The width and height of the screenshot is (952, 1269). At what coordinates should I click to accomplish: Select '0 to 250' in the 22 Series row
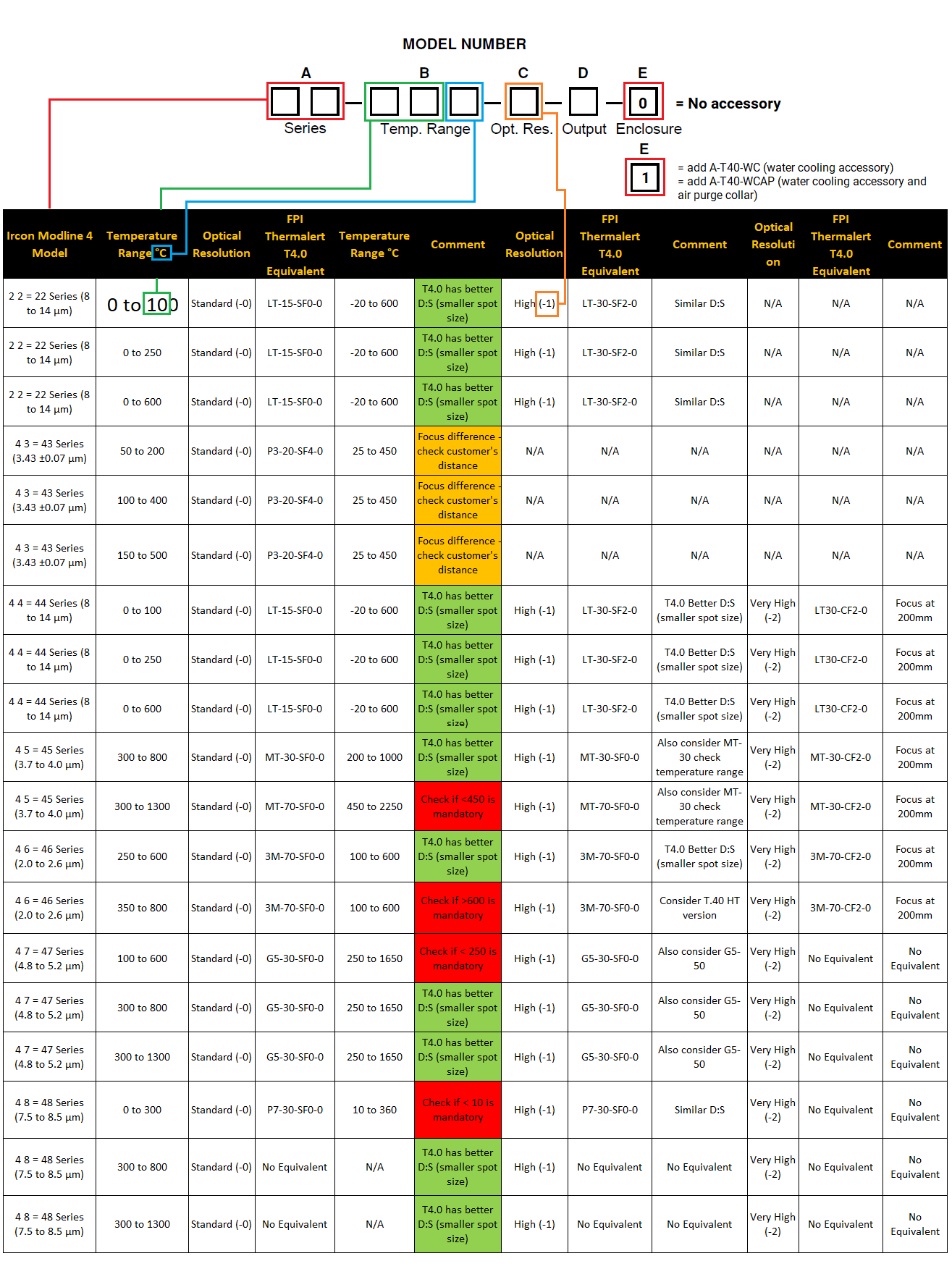[x=143, y=353]
